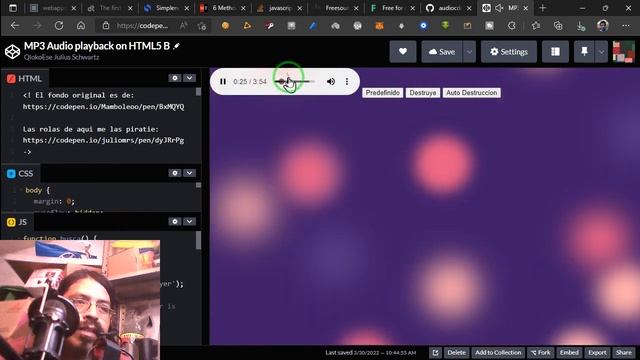Open the Save options dropdown arrow
Image resolution: width=640 pixels, height=360 pixels.
(469, 51)
